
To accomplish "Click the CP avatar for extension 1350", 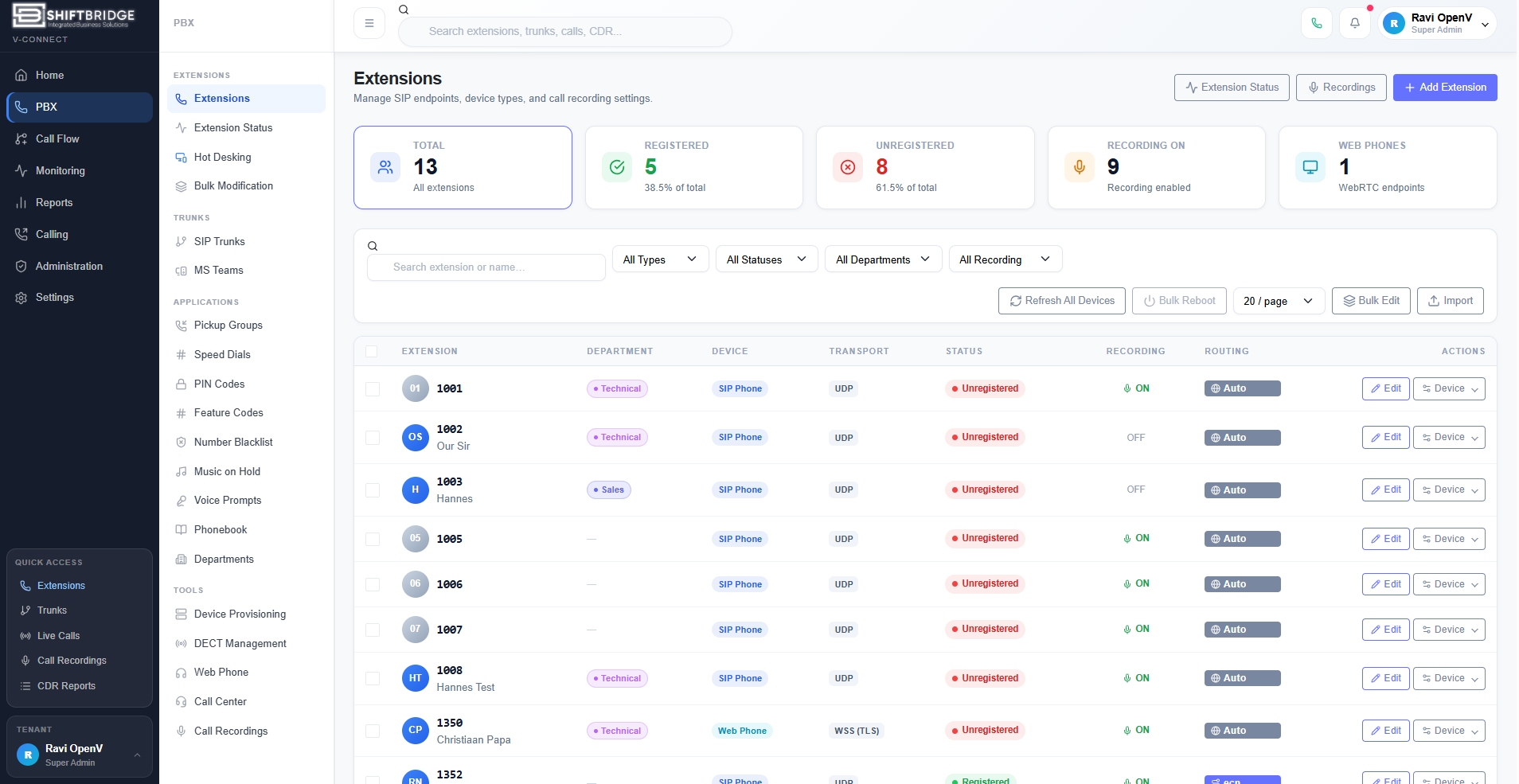I will pos(416,730).
